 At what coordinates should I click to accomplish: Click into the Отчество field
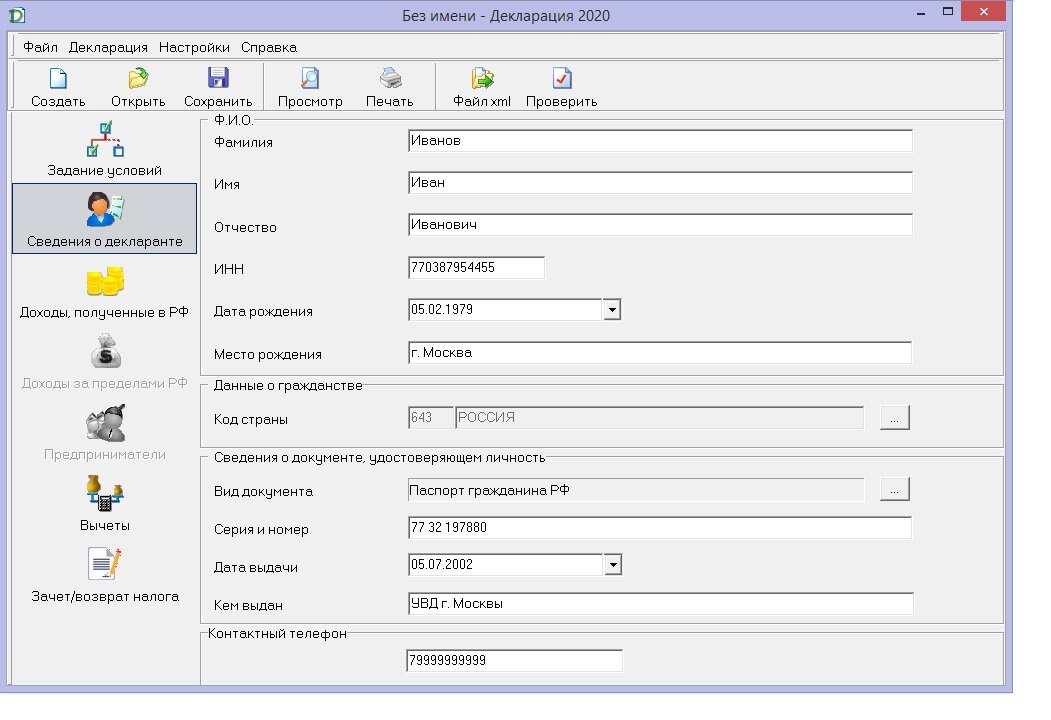(660, 225)
